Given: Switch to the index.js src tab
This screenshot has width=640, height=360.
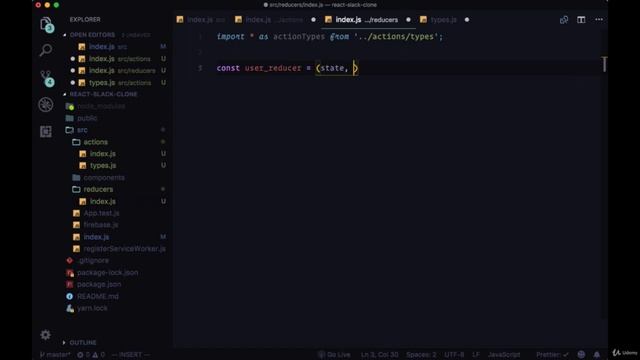Looking at the screenshot, I should coord(201,20).
